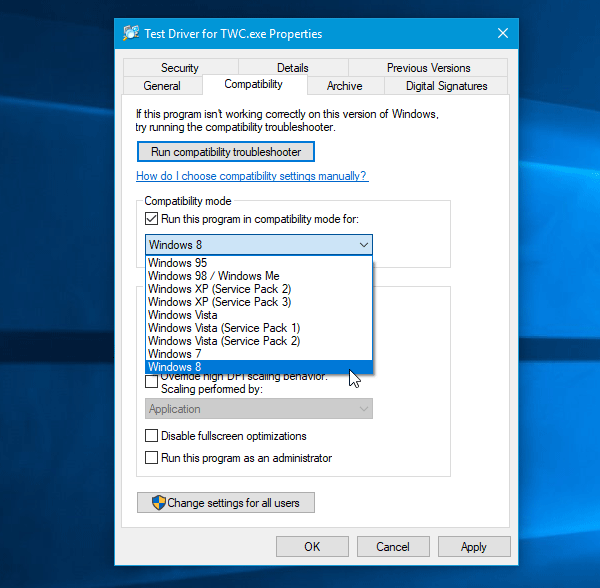Image resolution: width=600 pixels, height=588 pixels.
Task: Pick Windows Vista (Service Pack 2)
Action: pyautogui.click(x=259, y=341)
